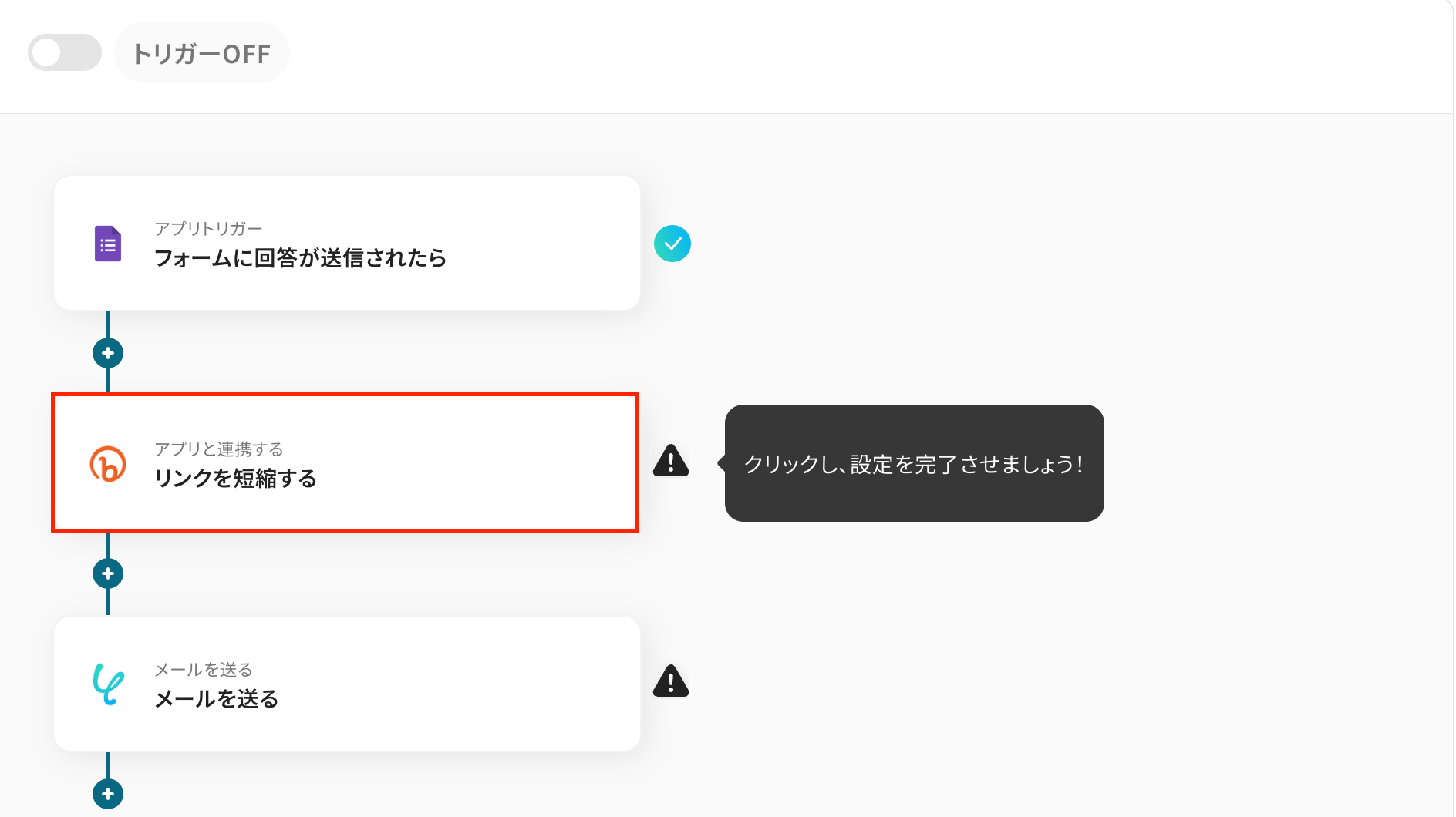Screen dimensions: 1456x817
Task: Click the クリックし、設定を完了させましょう! tooltip
Action: click(x=914, y=463)
